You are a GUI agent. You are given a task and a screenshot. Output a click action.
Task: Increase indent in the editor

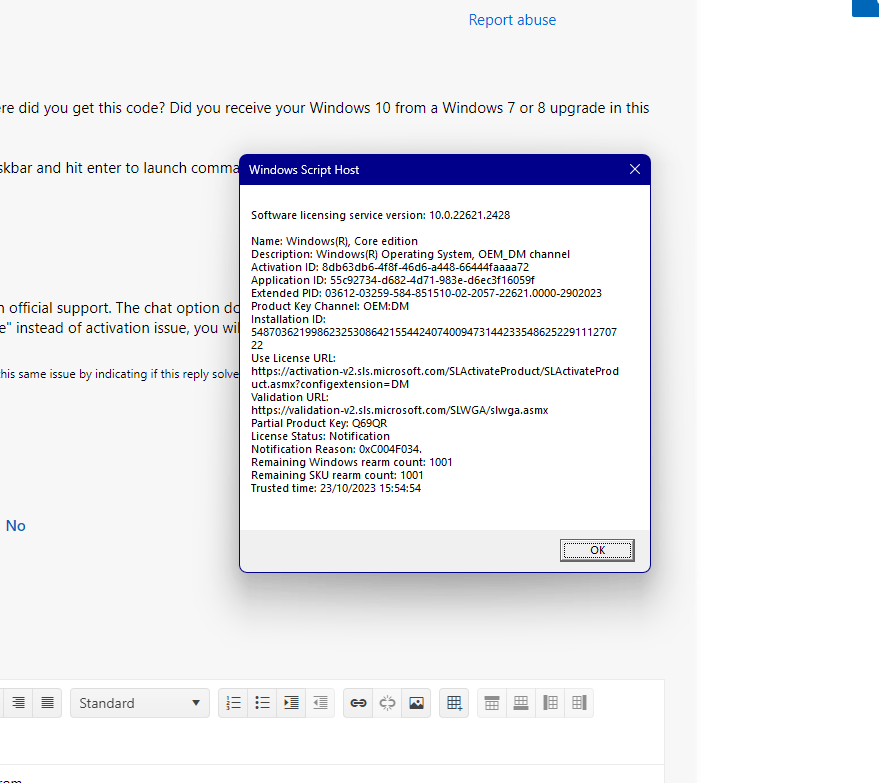(292, 703)
